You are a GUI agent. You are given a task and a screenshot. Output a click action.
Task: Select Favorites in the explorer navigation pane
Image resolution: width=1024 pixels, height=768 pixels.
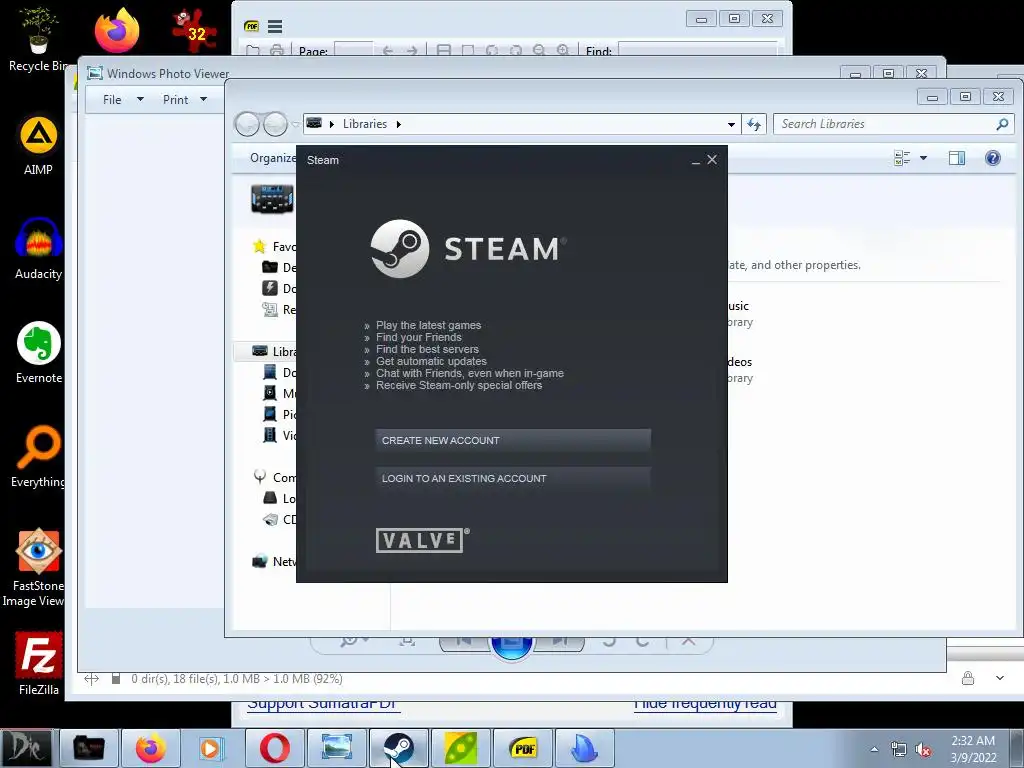click(274, 246)
